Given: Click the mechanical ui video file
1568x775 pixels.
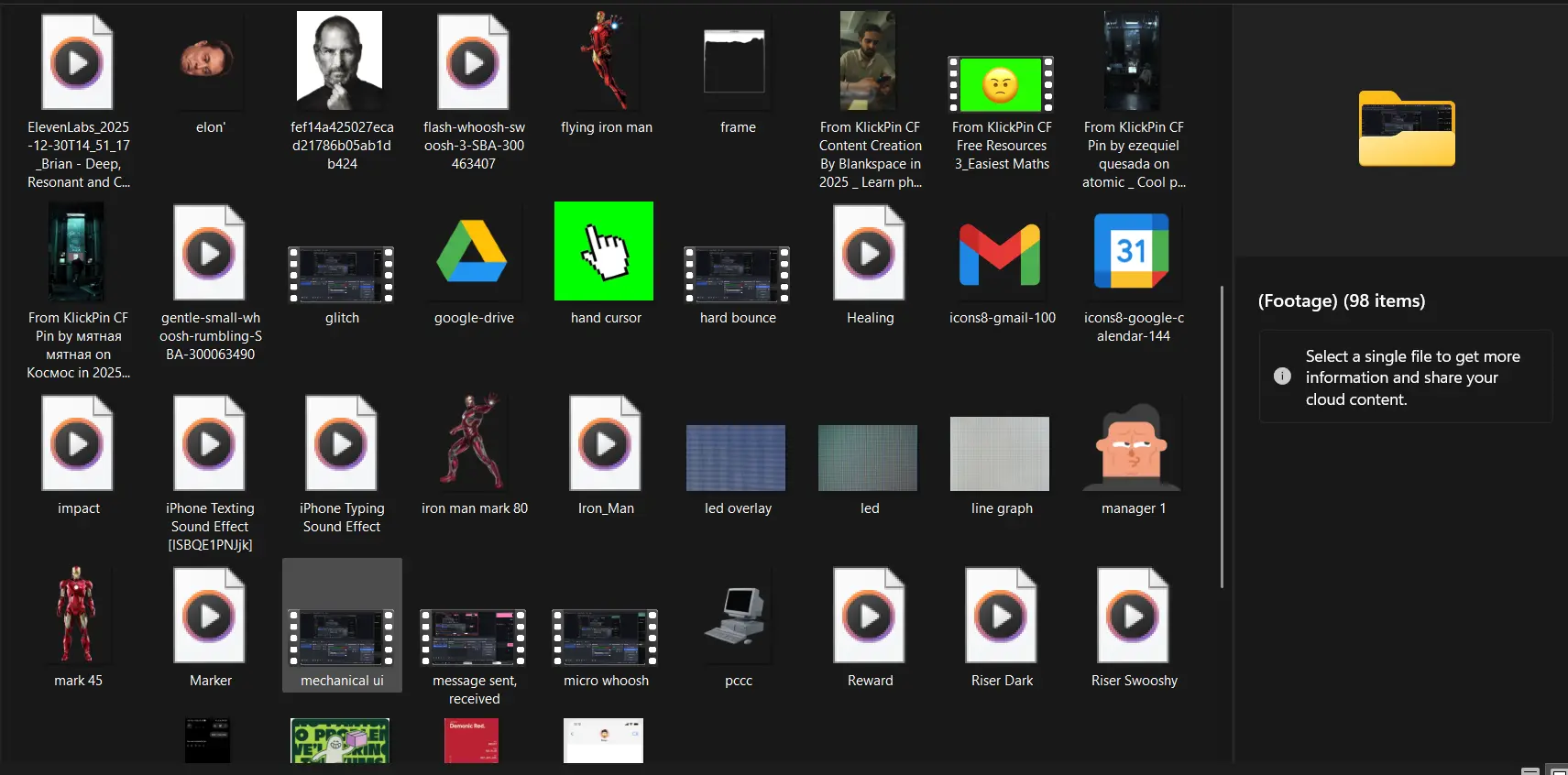Looking at the screenshot, I should tap(342, 636).
